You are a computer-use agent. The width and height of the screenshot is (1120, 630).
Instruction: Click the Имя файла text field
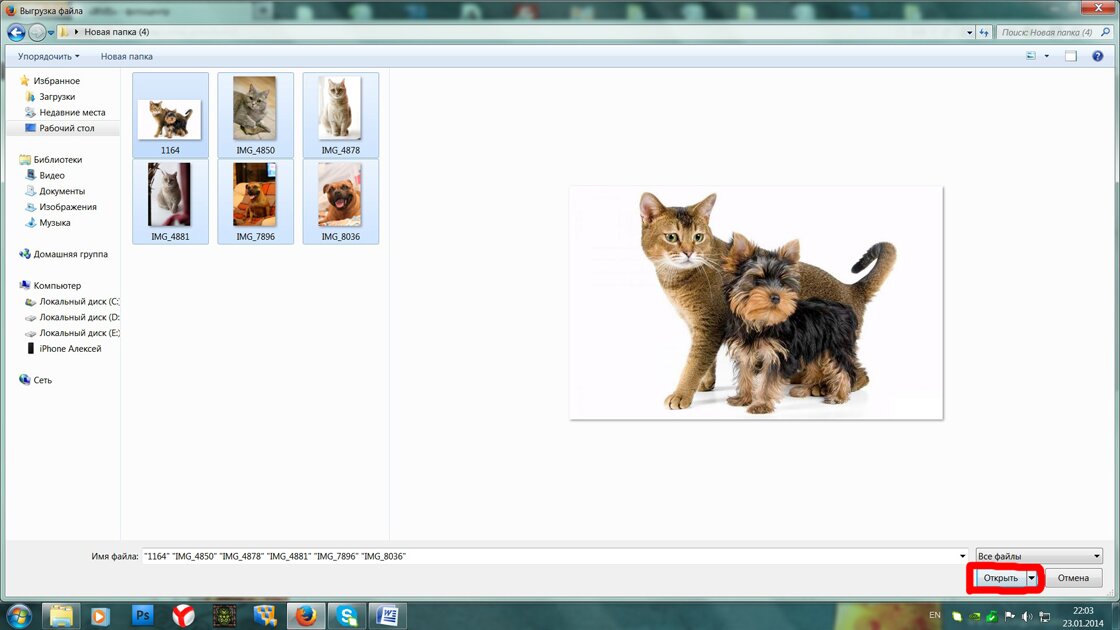(x=550, y=556)
